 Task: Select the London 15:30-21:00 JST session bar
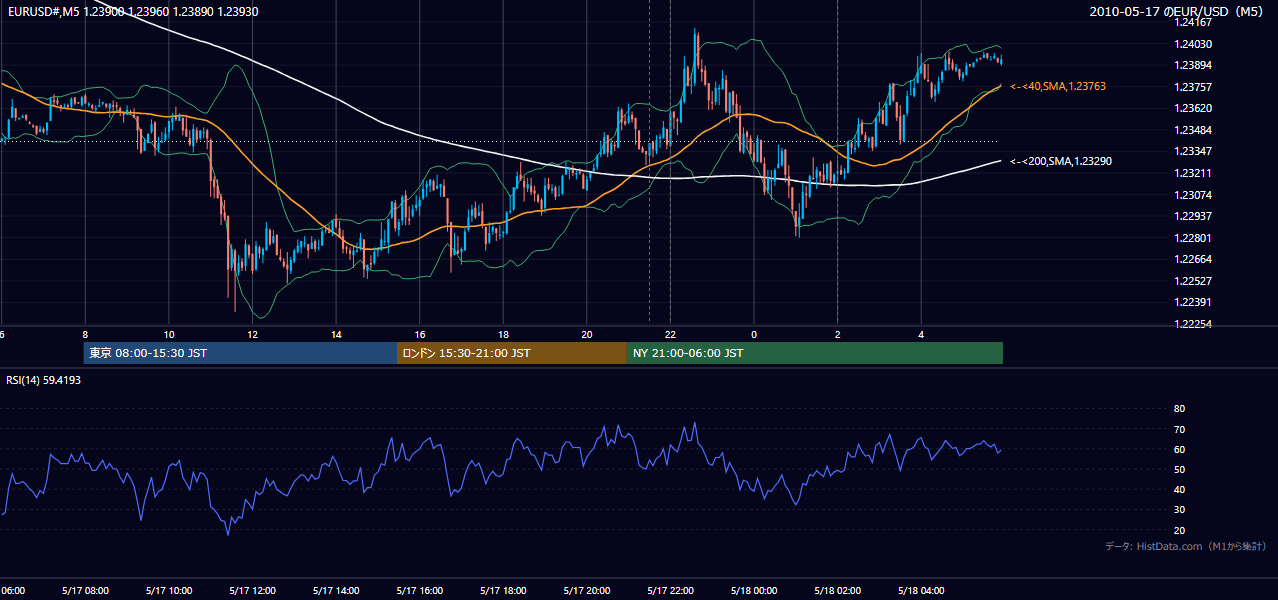pos(512,353)
